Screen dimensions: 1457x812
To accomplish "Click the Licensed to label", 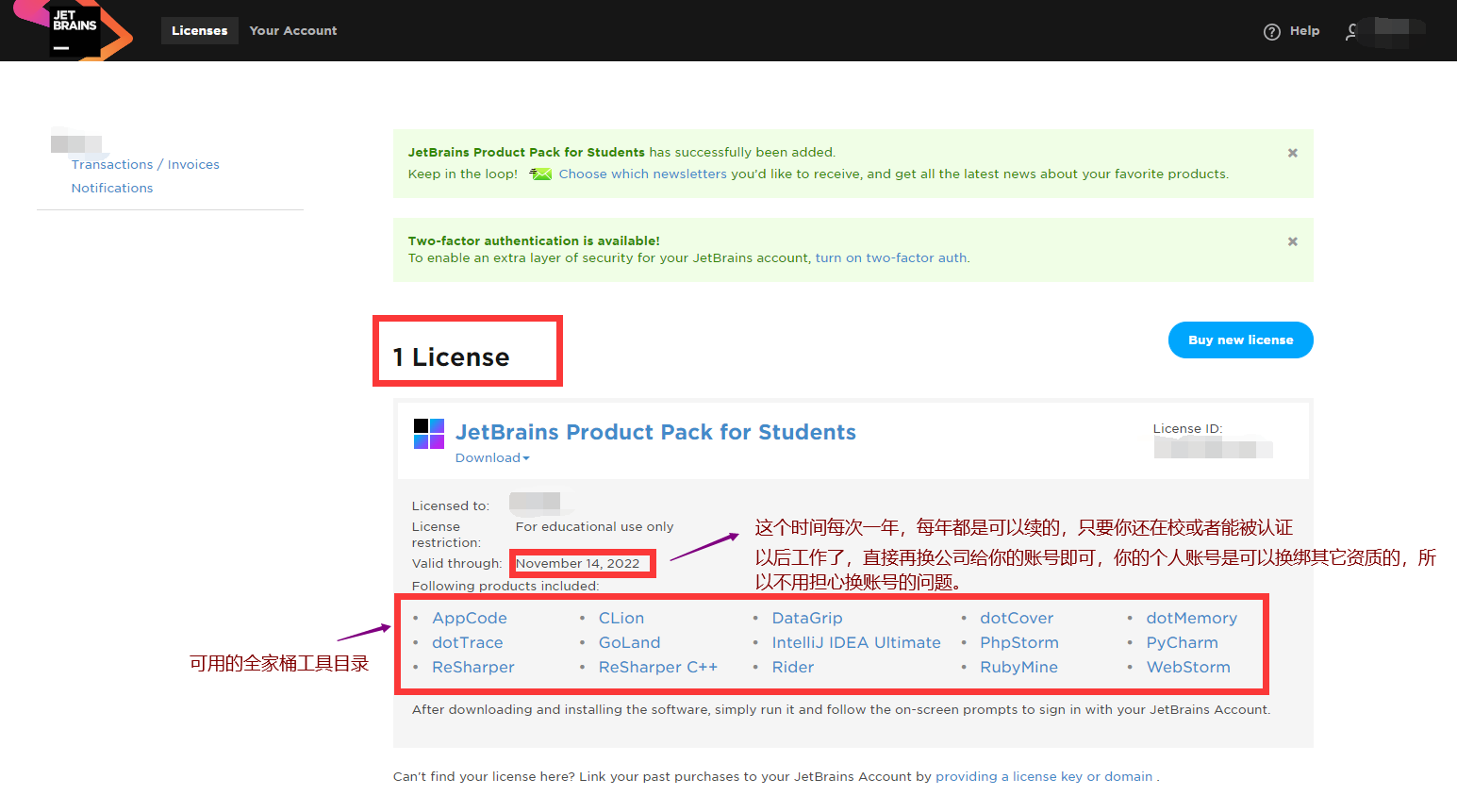I will click(451, 505).
